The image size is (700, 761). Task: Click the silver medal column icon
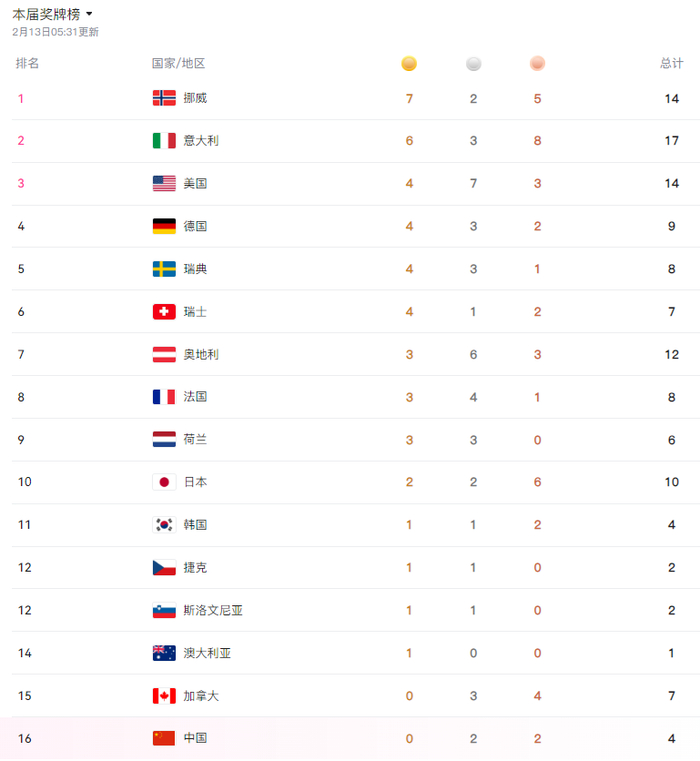click(x=473, y=64)
